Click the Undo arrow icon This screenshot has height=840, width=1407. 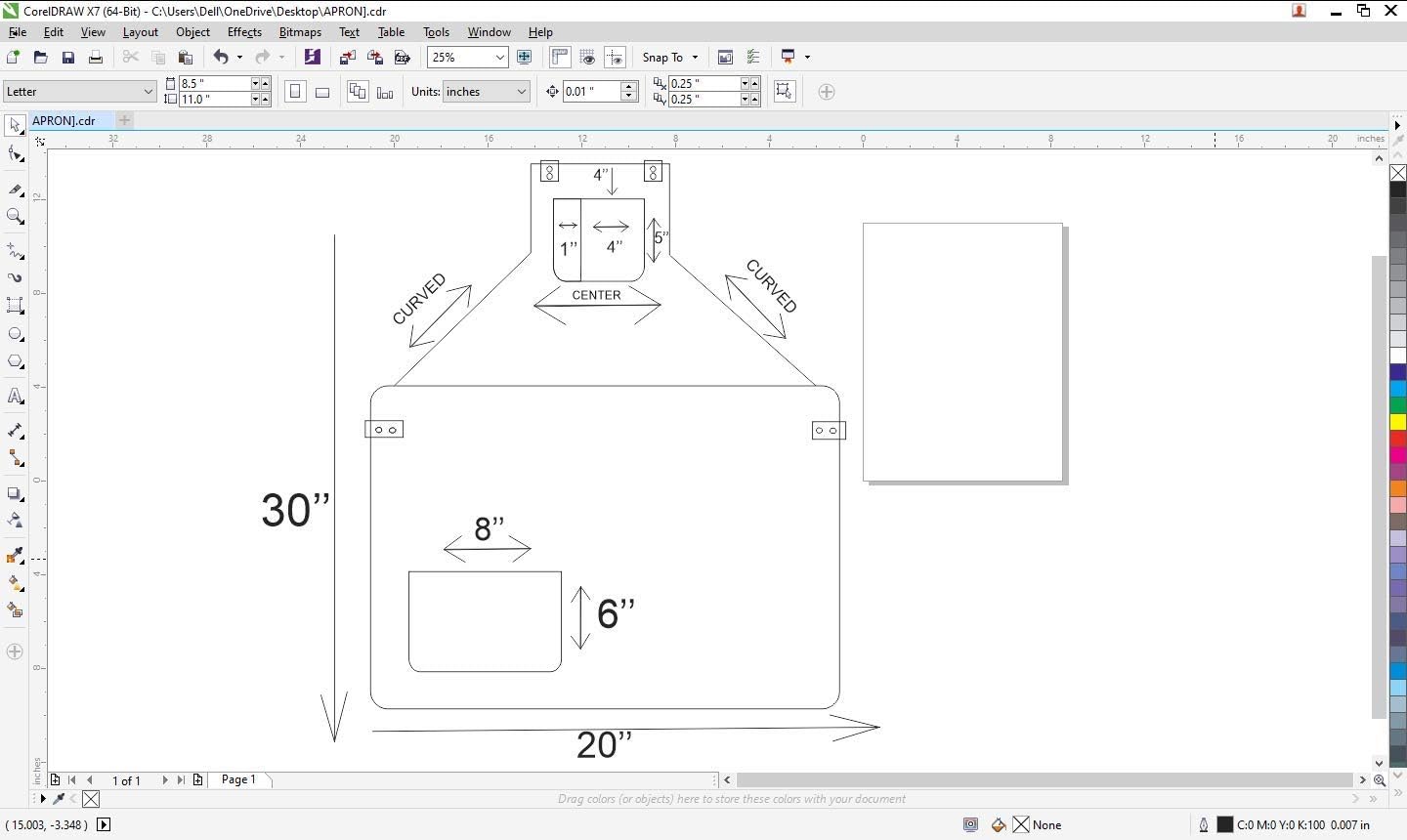pyautogui.click(x=221, y=58)
